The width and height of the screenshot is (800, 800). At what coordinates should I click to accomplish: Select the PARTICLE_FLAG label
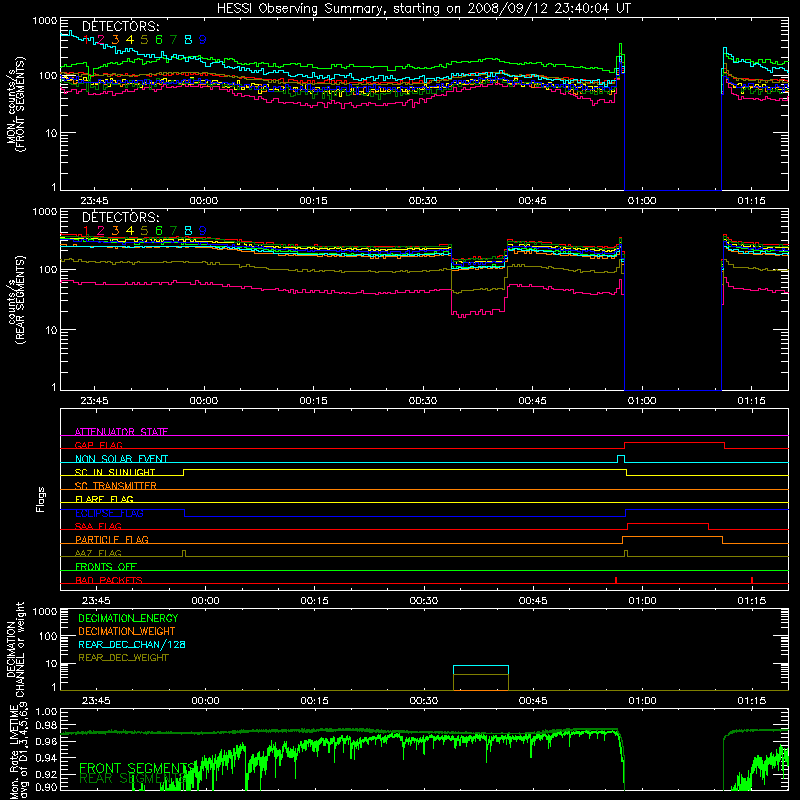[x=112, y=539]
